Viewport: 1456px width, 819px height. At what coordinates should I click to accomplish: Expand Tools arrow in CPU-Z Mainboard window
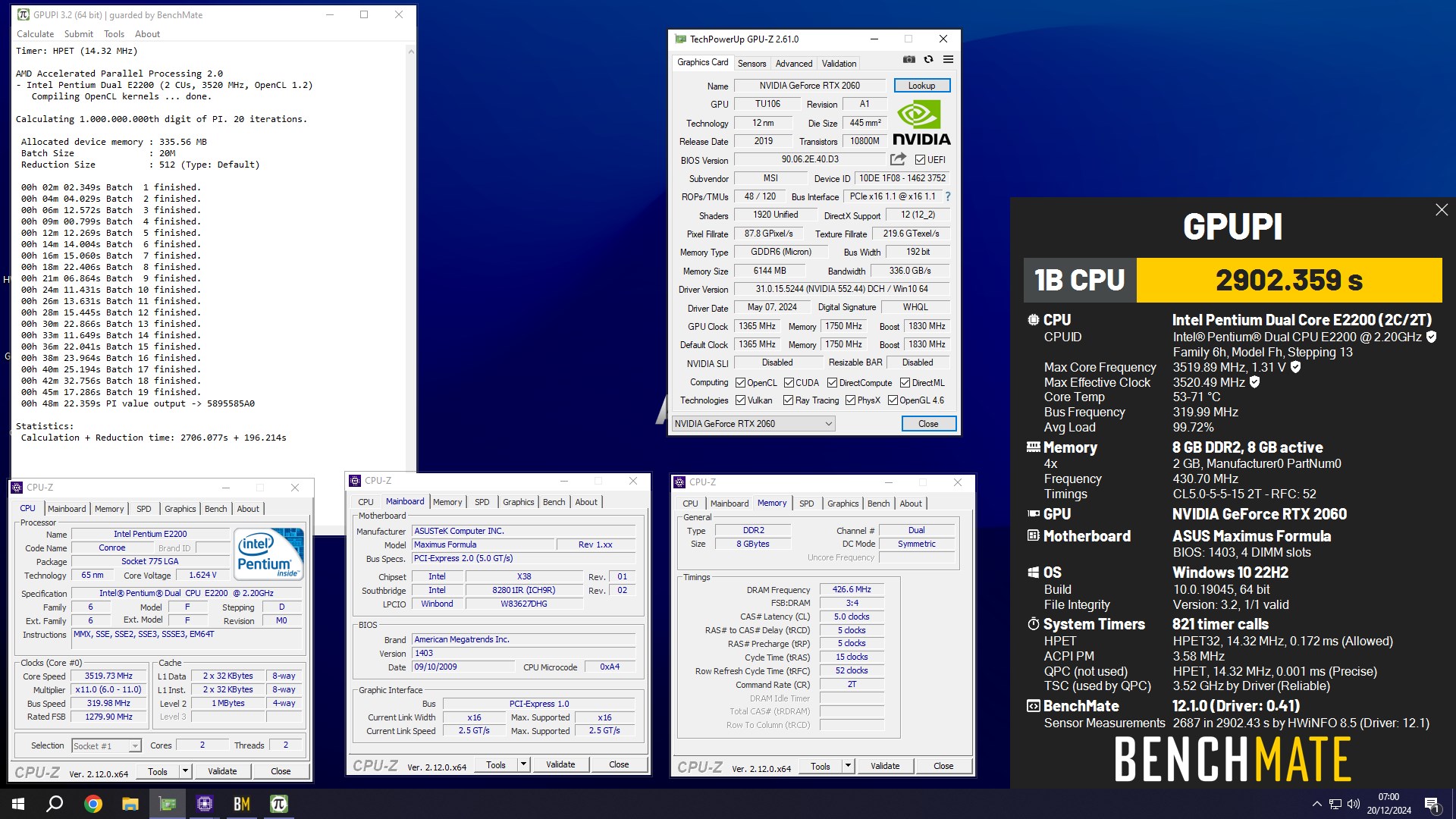point(522,764)
